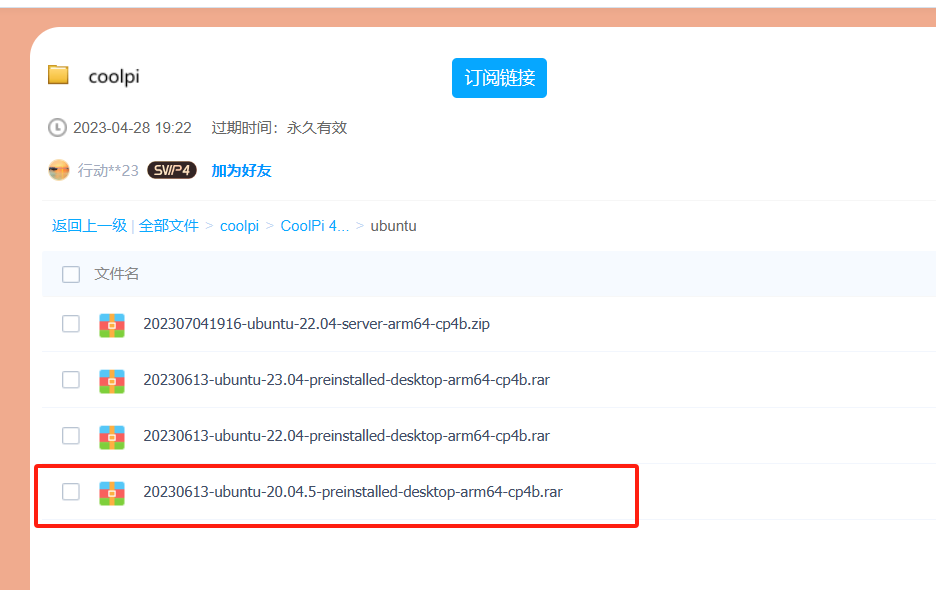Viewport: 936px width, 590px height.
Task: Click the coolpi share title text
Action: (x=114, y=76)
